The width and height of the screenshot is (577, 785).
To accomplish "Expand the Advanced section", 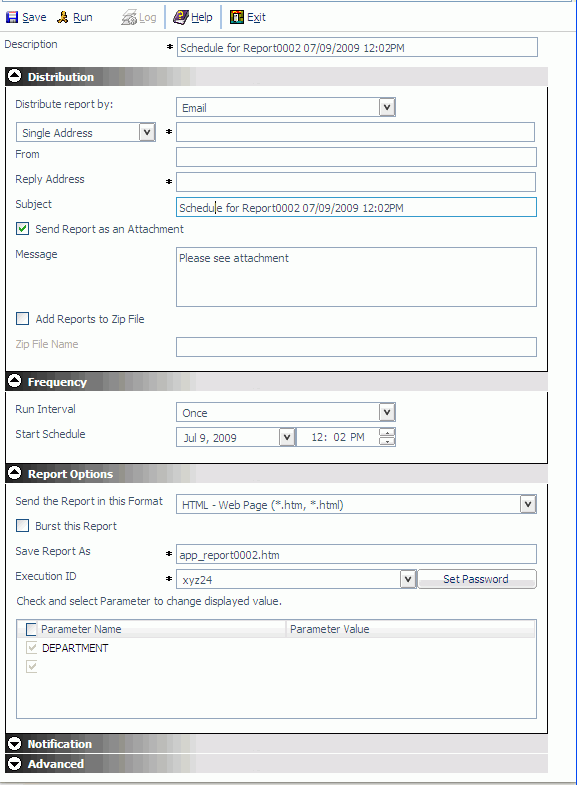I will (15, 763).
